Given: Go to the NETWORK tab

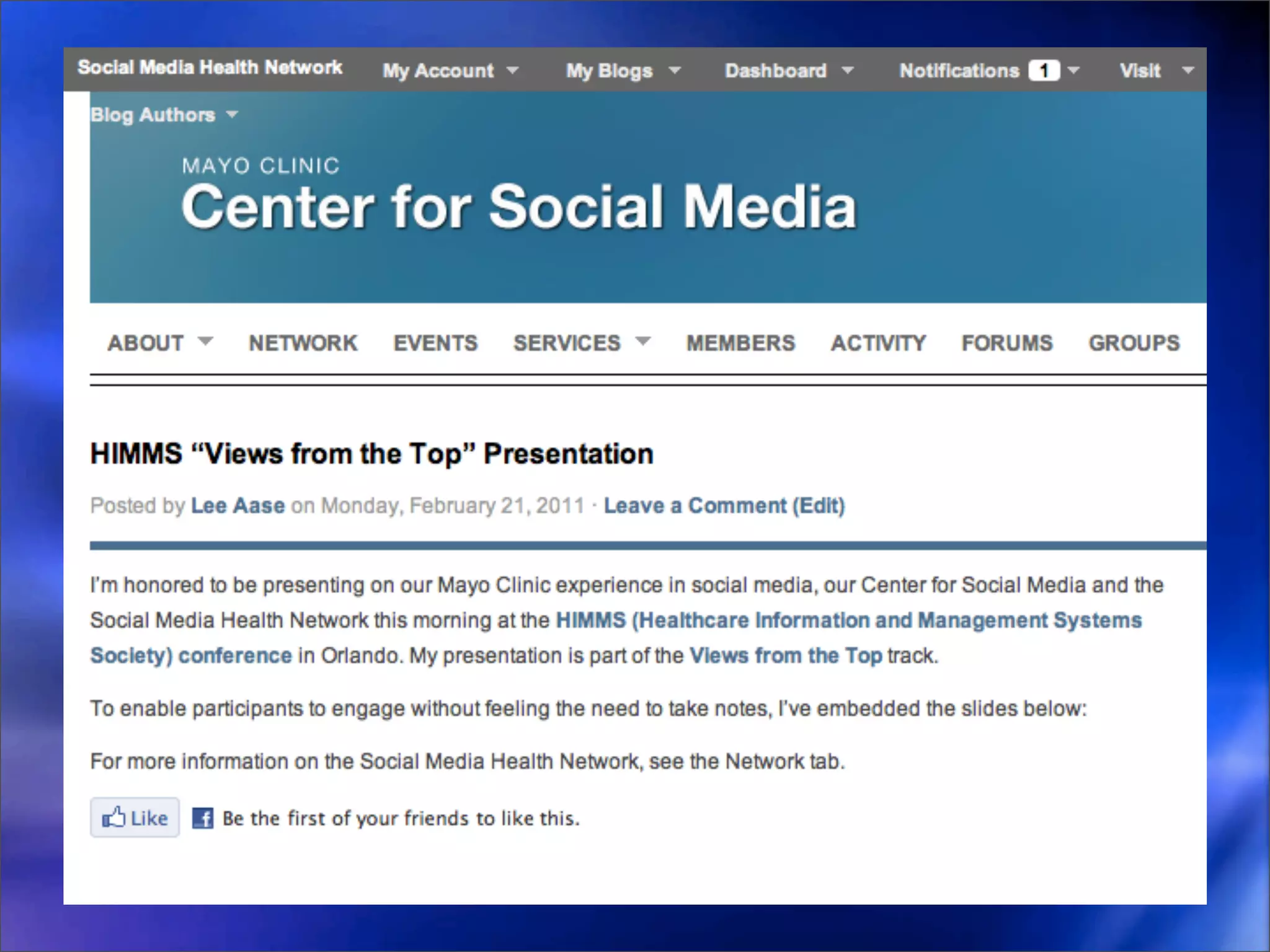Looking at the screenshot, I should point(303,343).
